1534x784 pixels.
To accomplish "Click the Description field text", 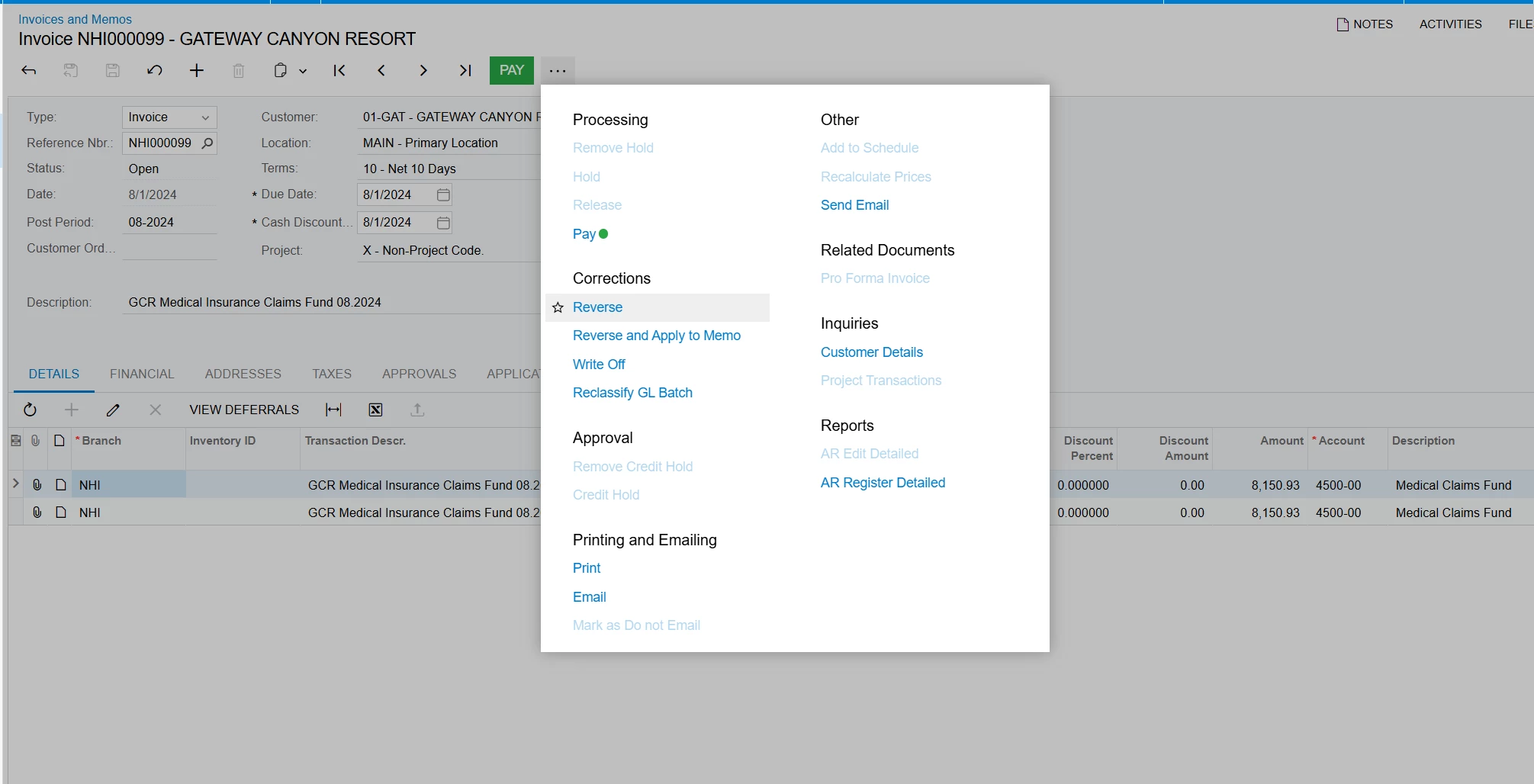I will point(255,302).
